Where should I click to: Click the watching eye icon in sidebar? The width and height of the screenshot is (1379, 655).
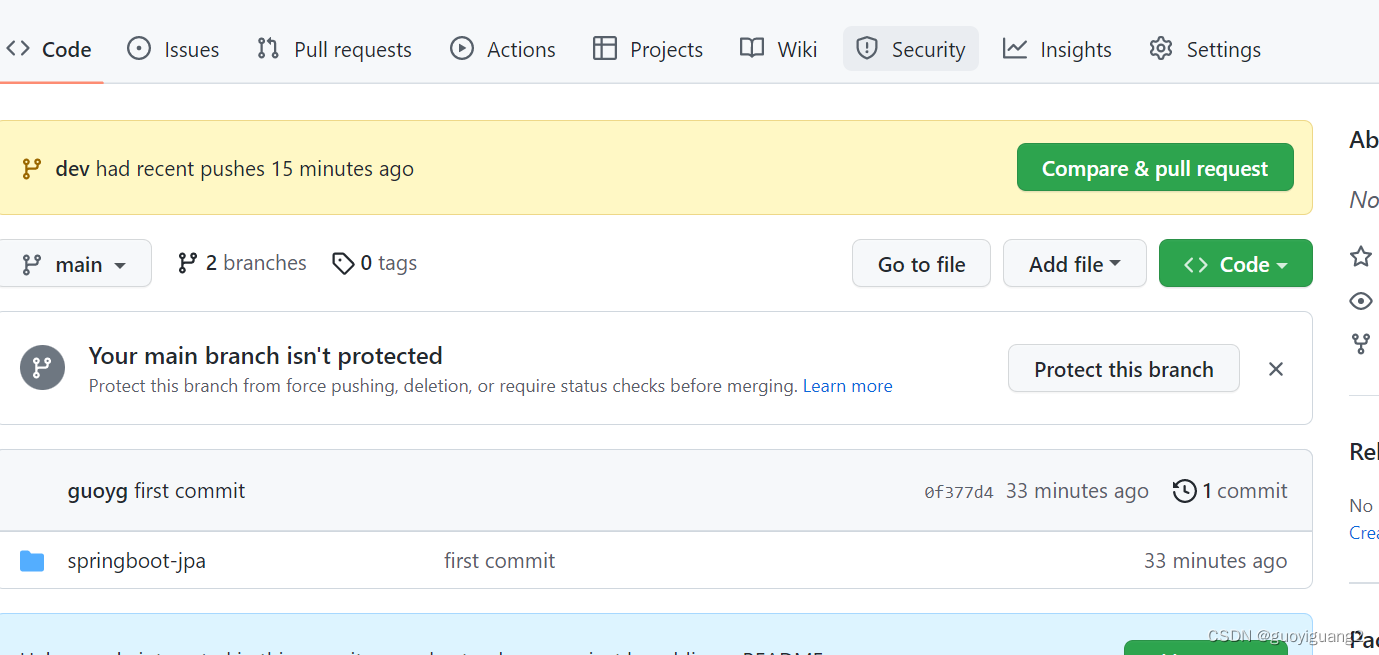[x=1361, y=300]
